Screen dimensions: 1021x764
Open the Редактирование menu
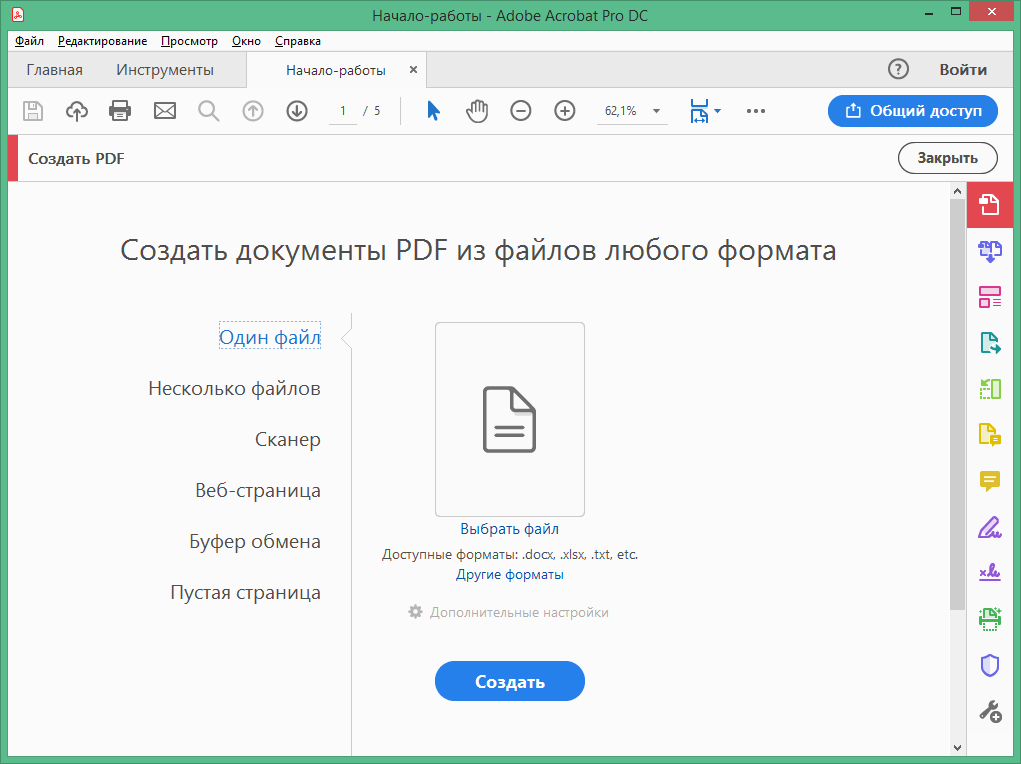[102, 41]
